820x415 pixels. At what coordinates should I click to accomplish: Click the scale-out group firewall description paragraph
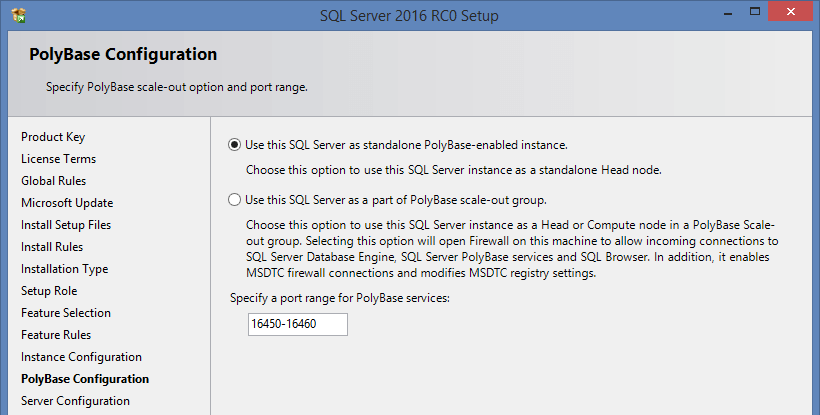click(512, 249)
